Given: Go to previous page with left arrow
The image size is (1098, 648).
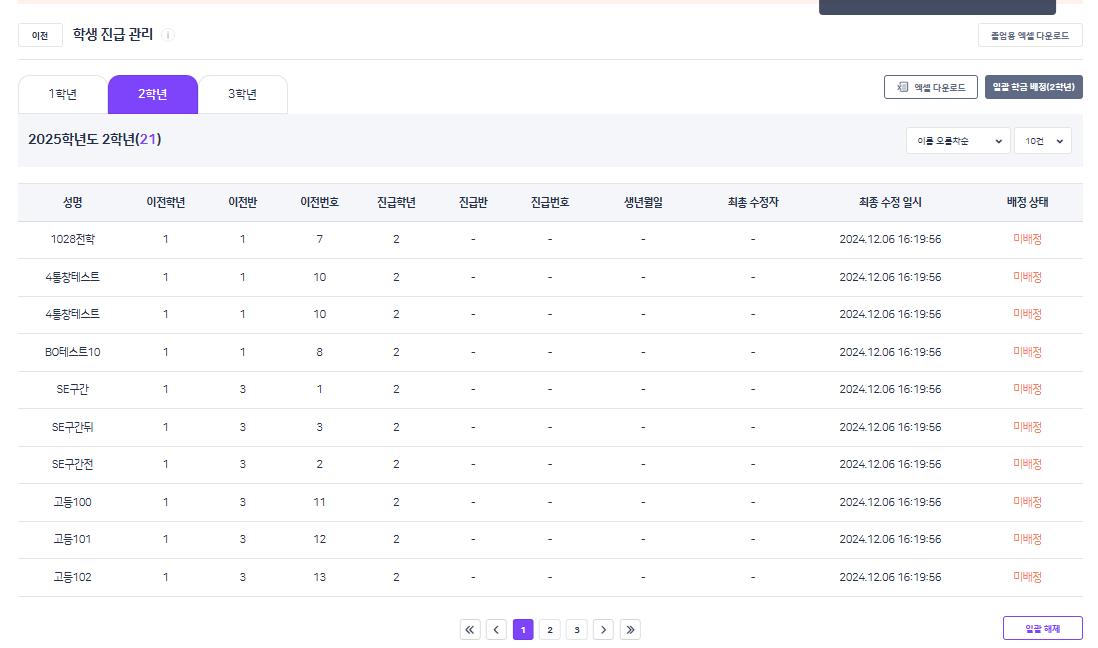Looking at the screenshot, I should point(496,629).
